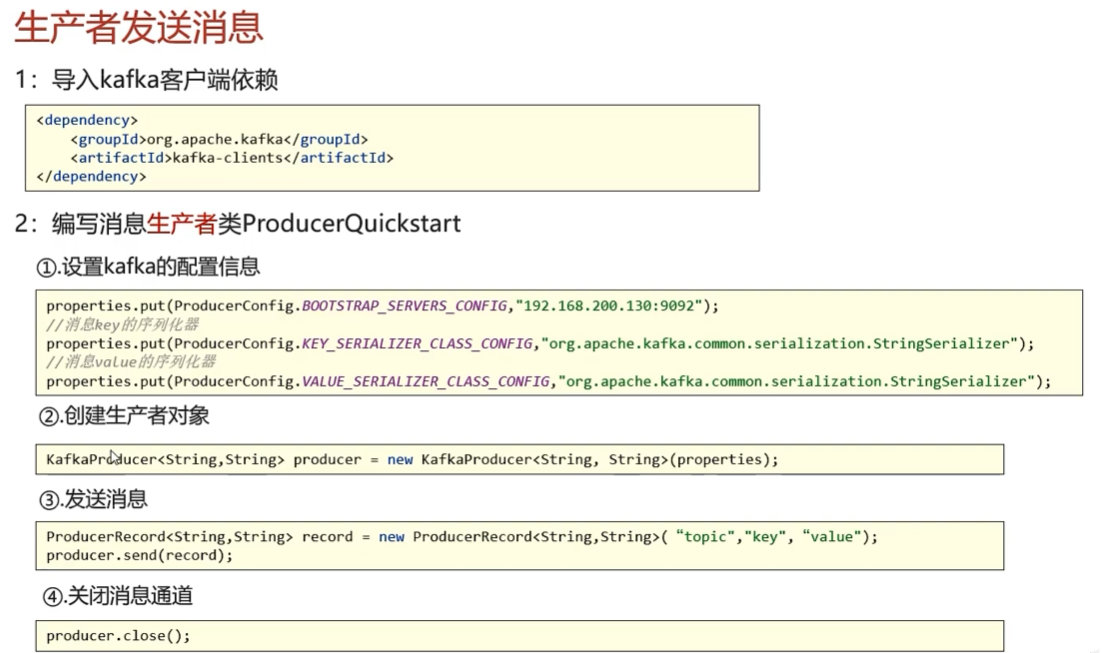1102x653 pixels.
Task: Click the closing </dependency> tag line
Action: click(91, 176)
